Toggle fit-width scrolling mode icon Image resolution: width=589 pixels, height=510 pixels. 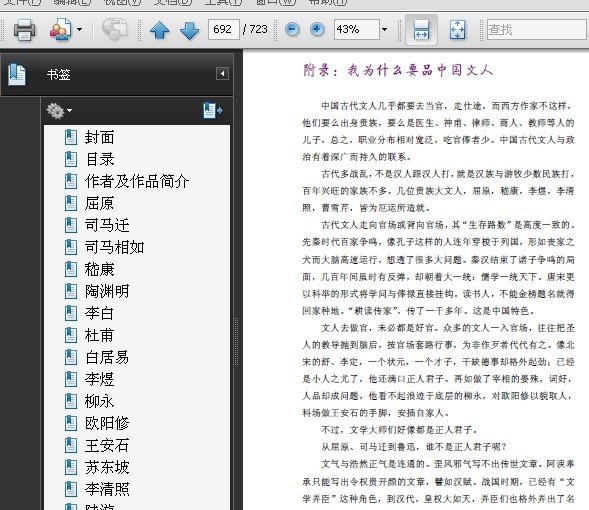421,30
